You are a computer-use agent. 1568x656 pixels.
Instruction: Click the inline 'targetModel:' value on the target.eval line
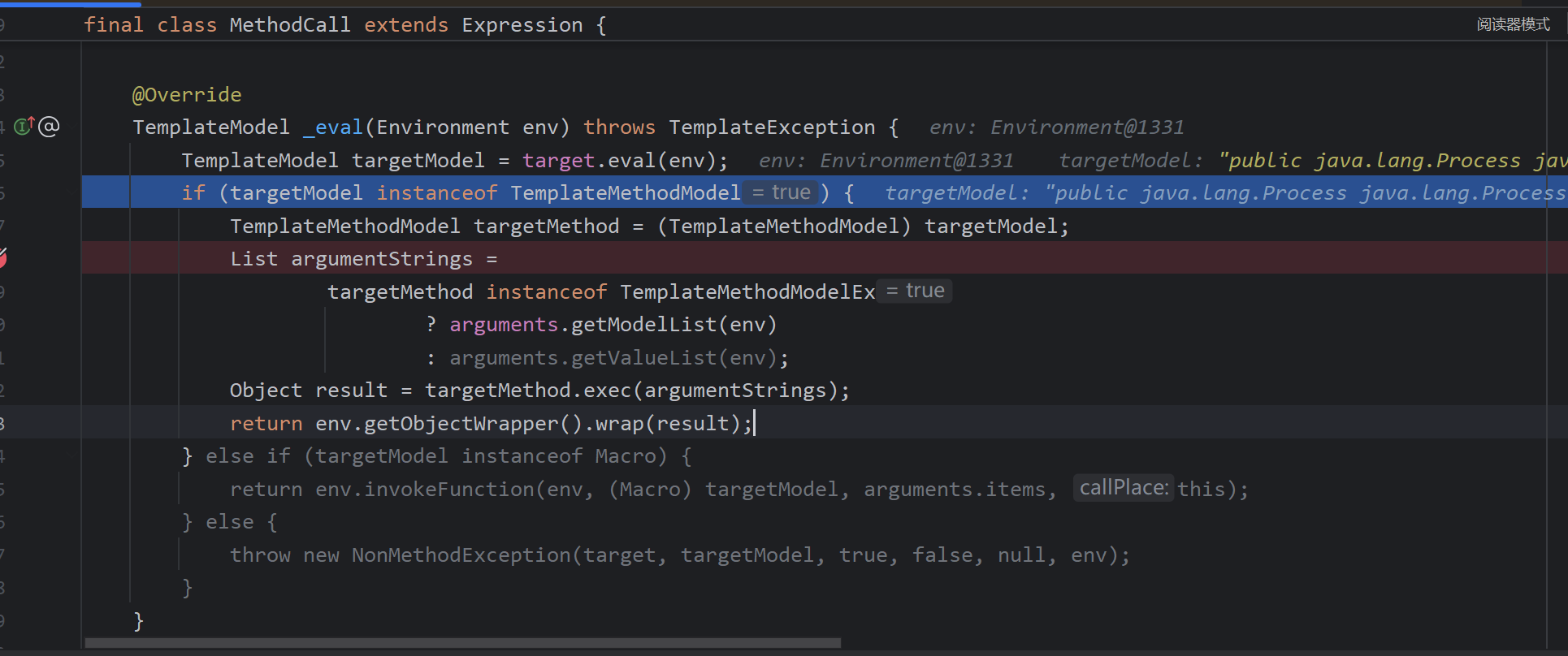1313,161
